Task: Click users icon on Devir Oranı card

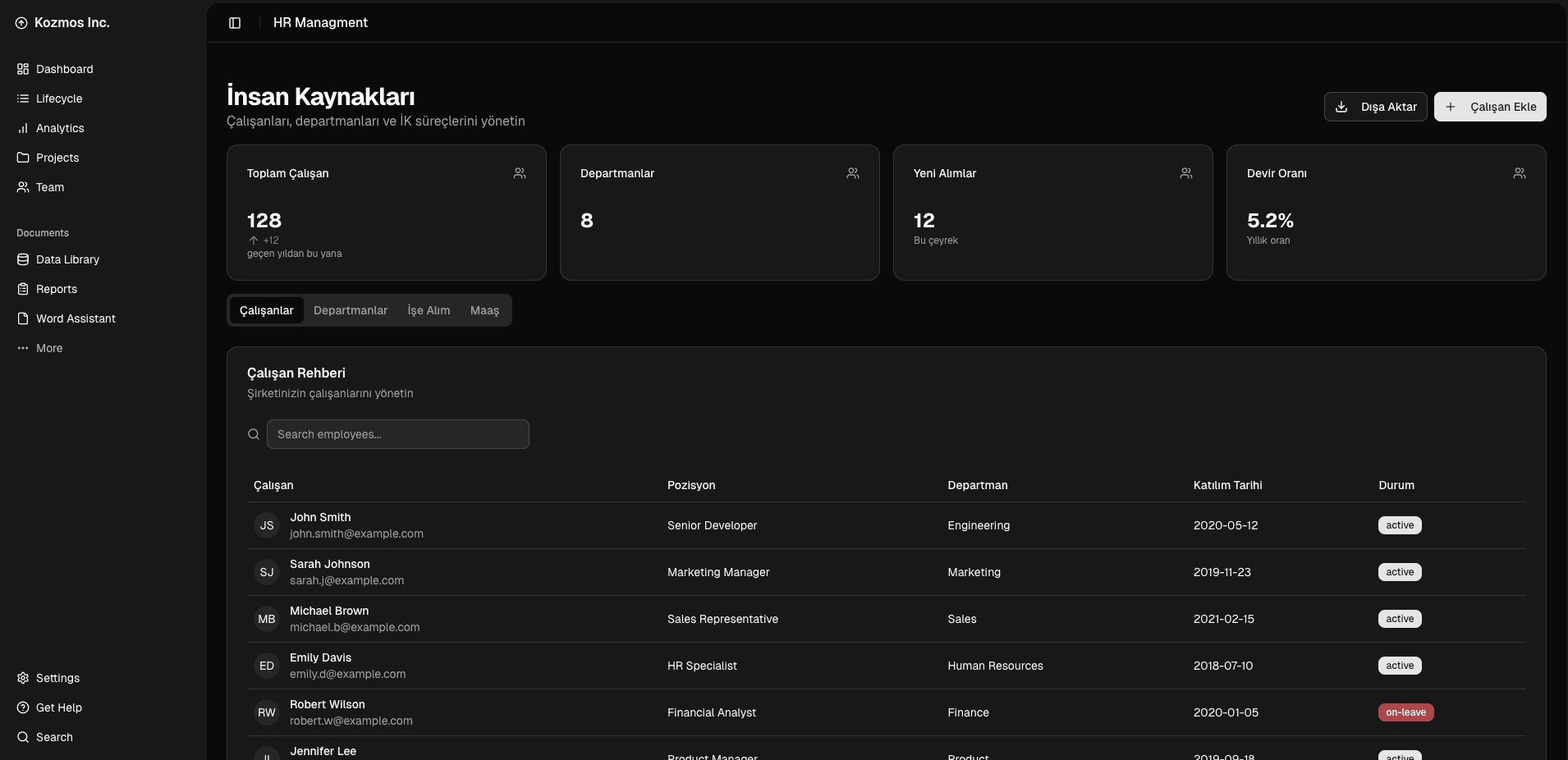Action: click(x=1520, y=173)
